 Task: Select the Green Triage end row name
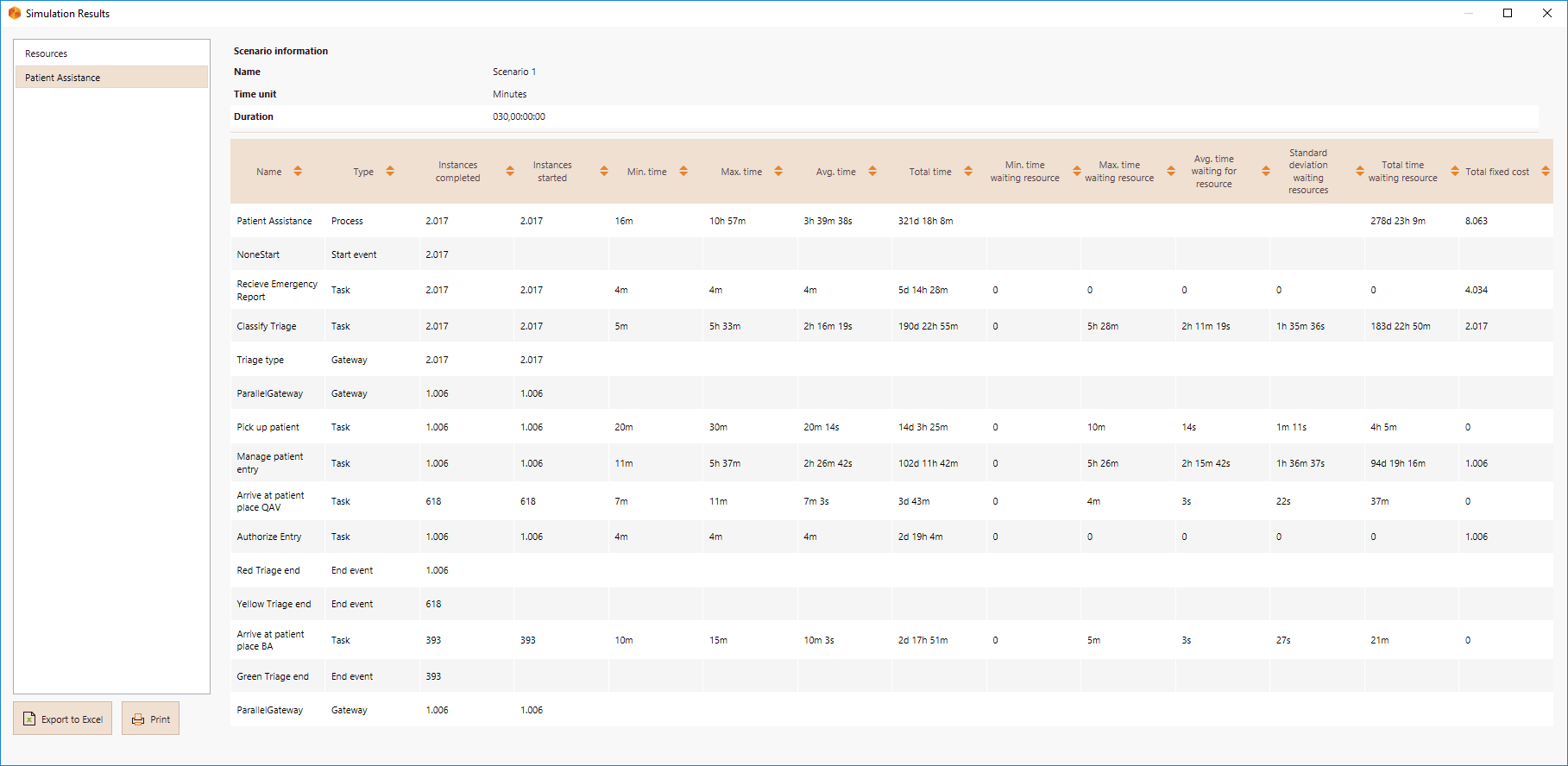[273, 676]
